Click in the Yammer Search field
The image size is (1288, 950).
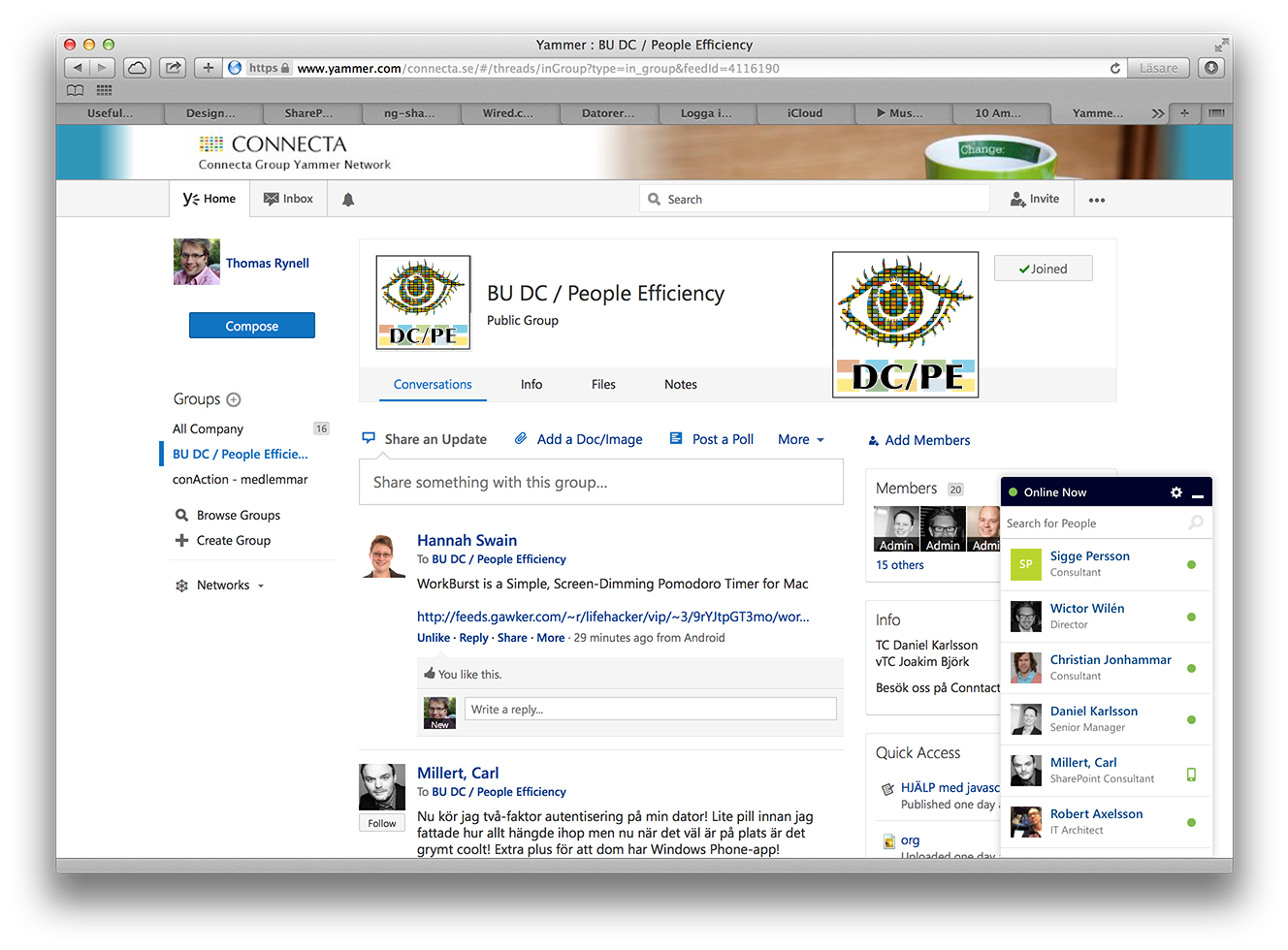(815, 199)
